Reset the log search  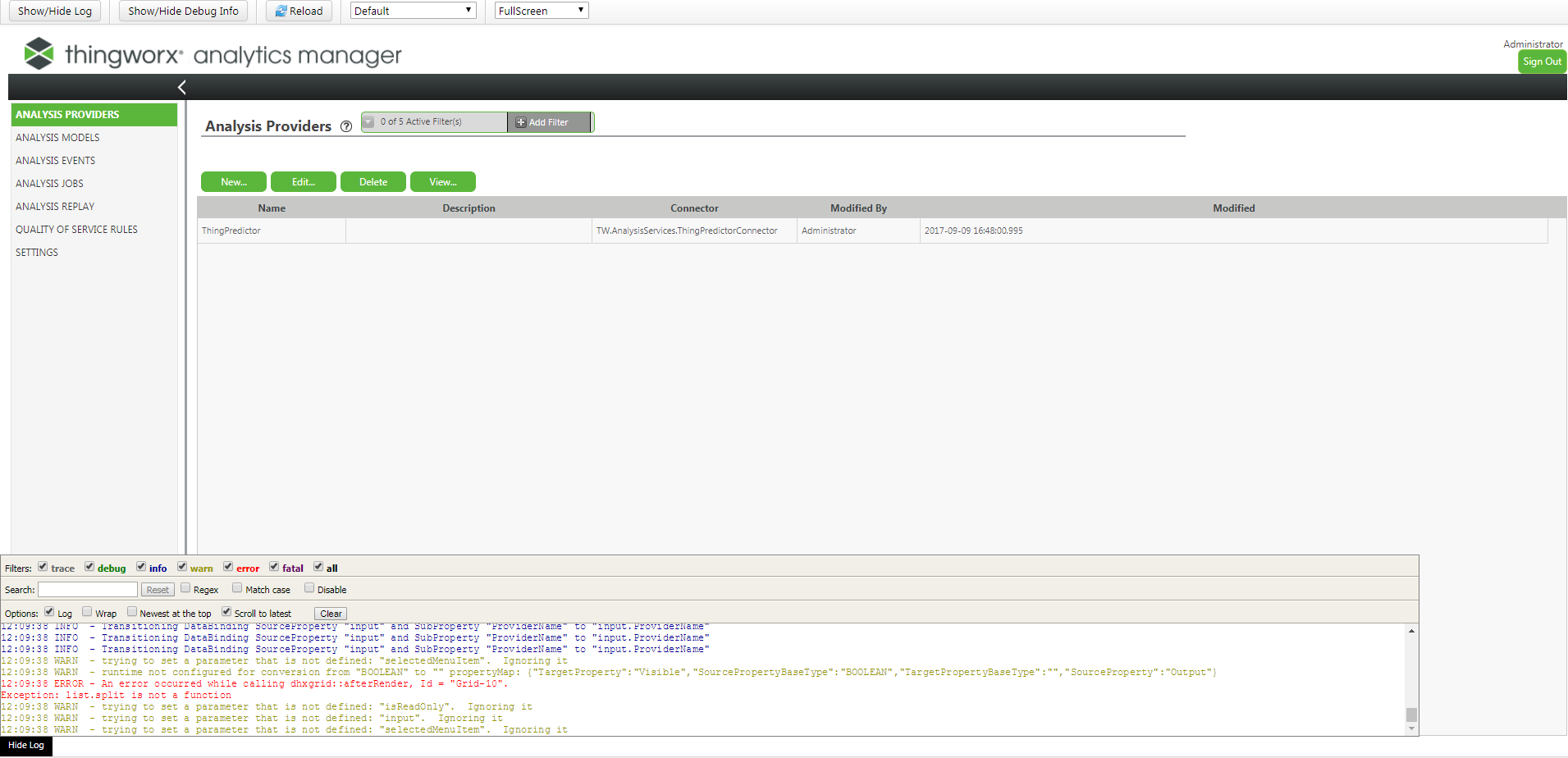158,590
